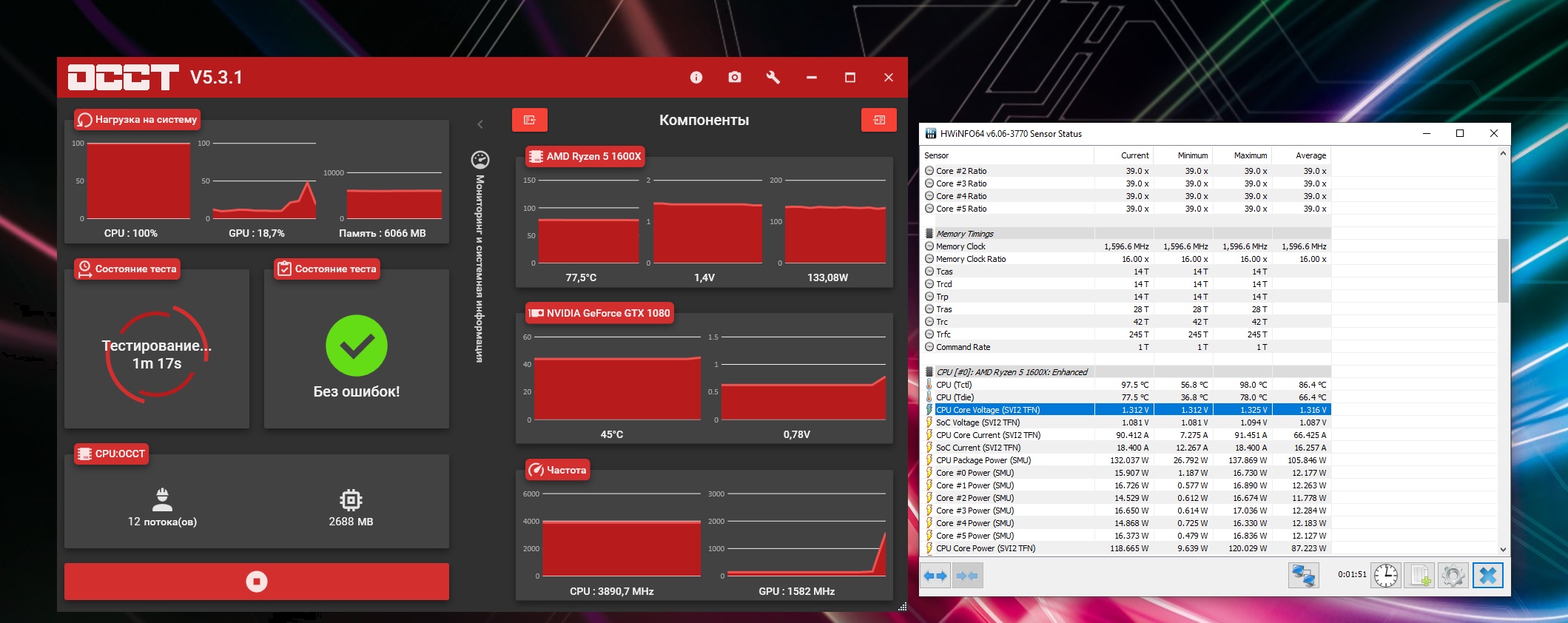Viewport: 1568px width, 623px height.
Task: Click the CPU : 100% load value
Action: point(131,233)
